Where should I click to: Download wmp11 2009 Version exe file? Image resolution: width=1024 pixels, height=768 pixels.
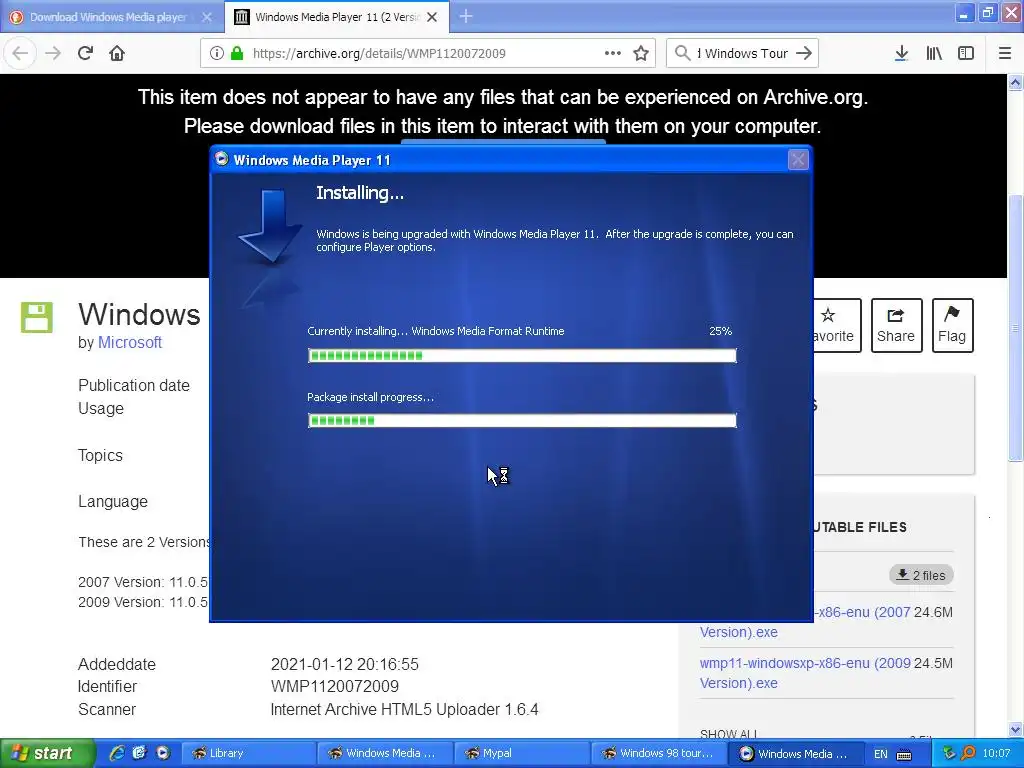coord(805,673)
